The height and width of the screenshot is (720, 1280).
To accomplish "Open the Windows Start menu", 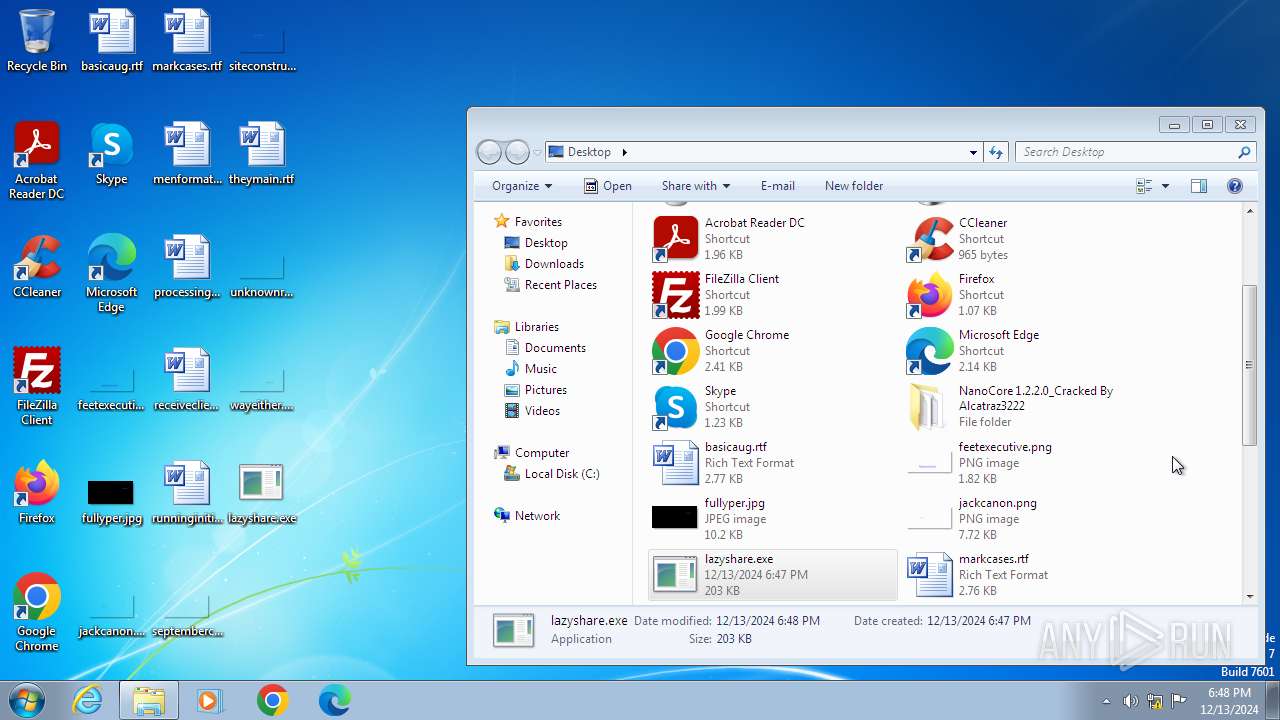I will [x=27, y=701].
